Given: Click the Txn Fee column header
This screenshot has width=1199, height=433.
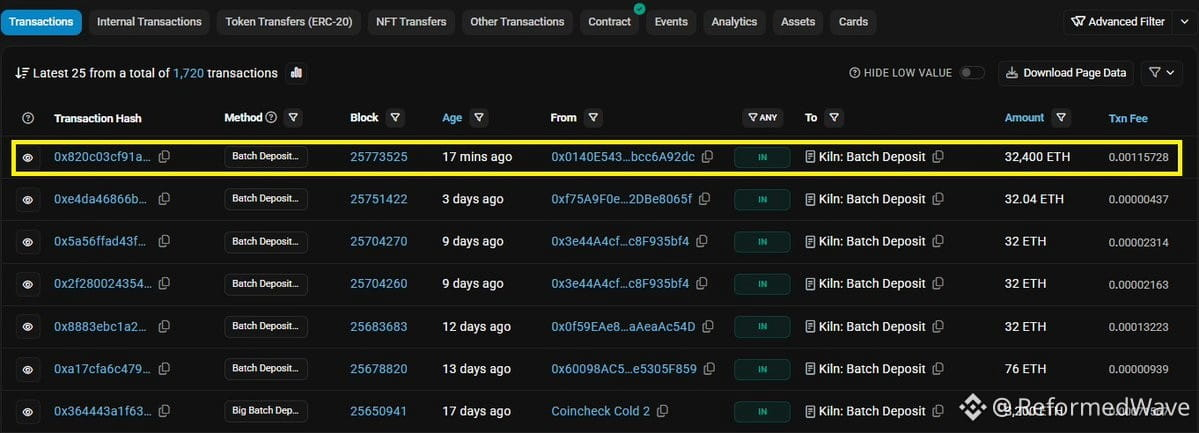Looking at the screenshot, I should pos(1128,118).
